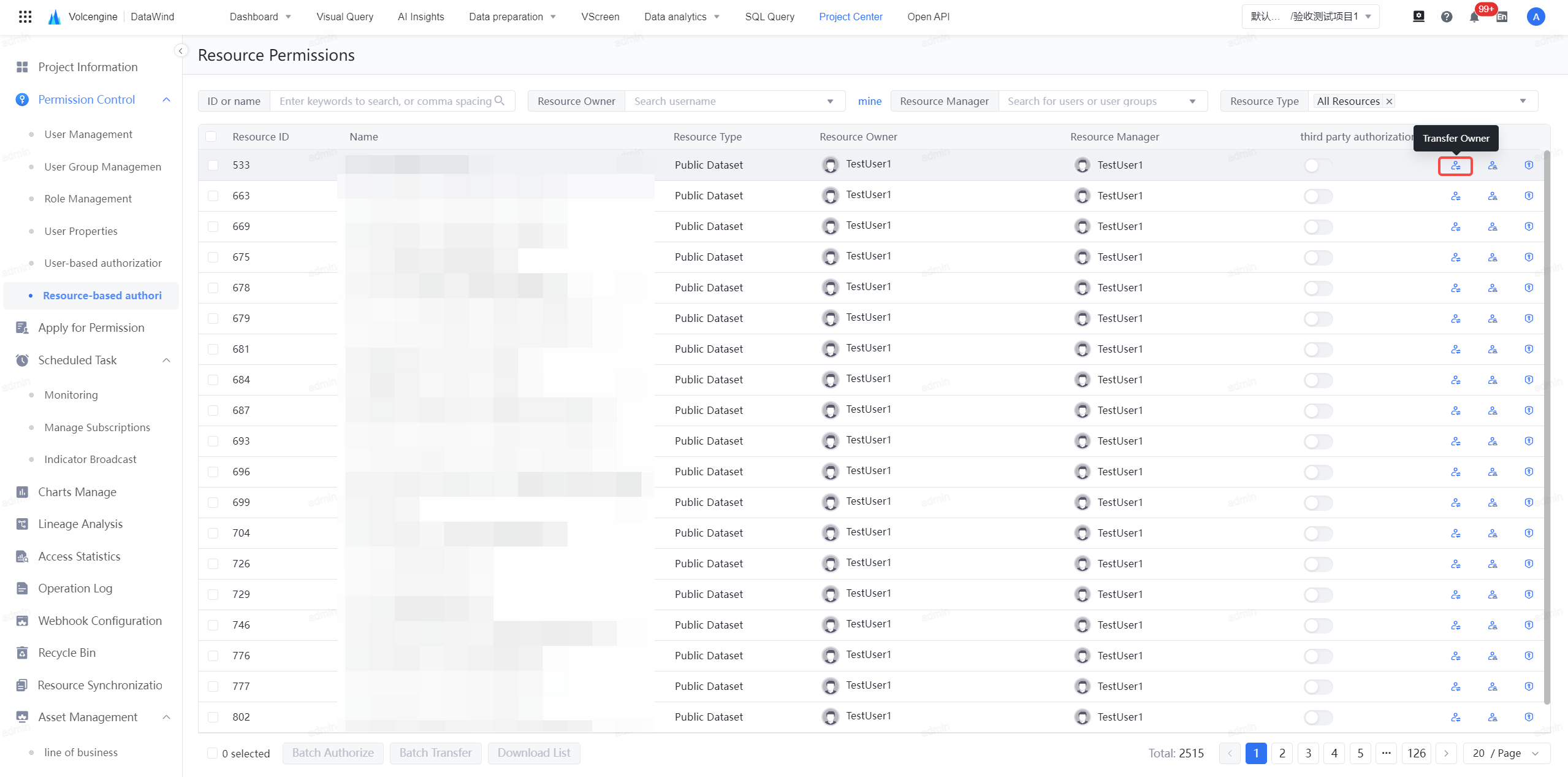The height and width of the screenshot is (777, 1568).
Task: Click Transfer Owner icon for resource 533
Action: 1455,166
